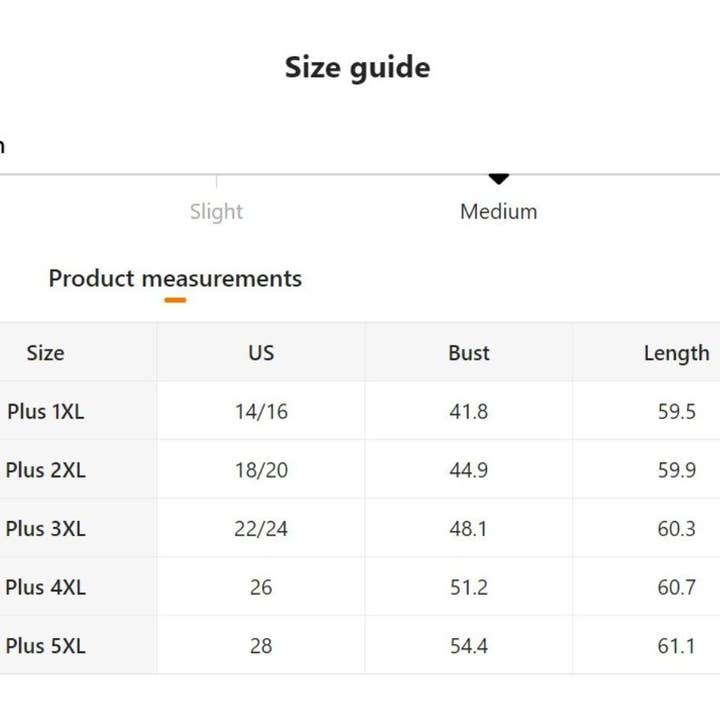Click bust measurement 44.9

pos(468,470)
